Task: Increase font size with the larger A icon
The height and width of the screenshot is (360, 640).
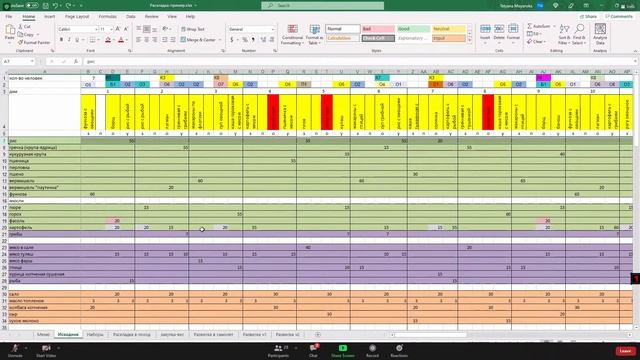Action: point(118,29)
